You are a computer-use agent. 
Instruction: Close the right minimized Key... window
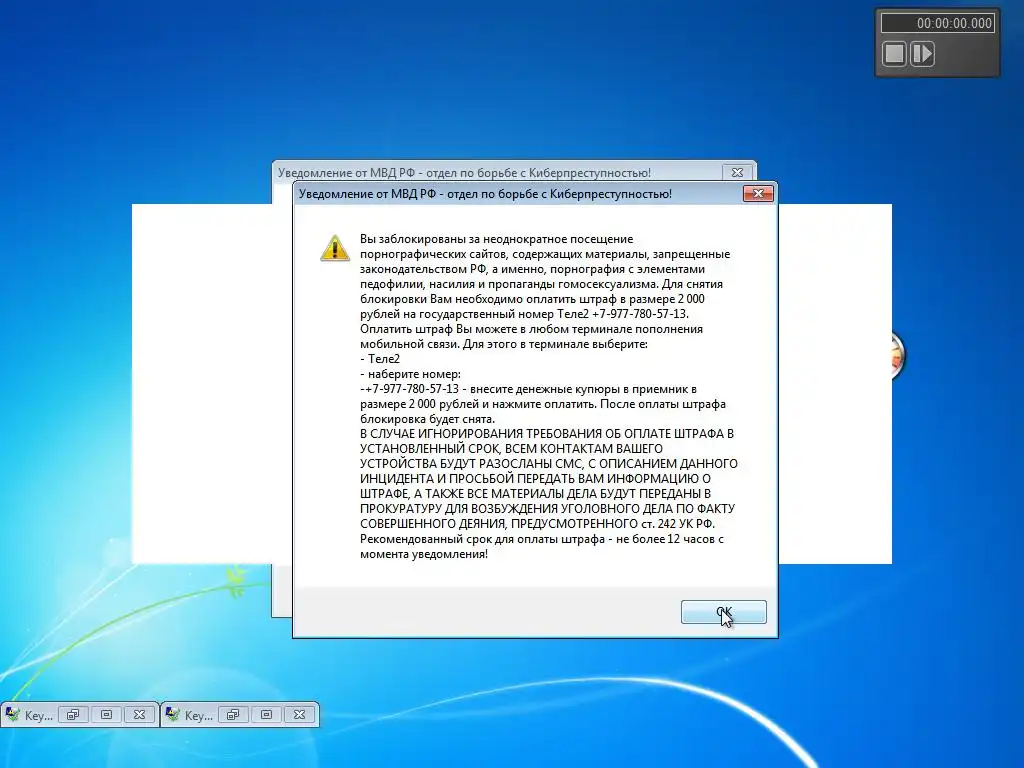click(300, 714)
